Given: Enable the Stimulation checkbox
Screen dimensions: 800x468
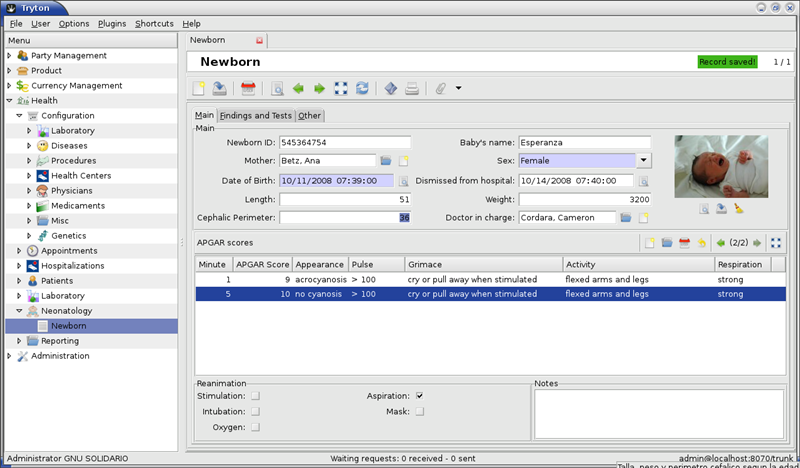Looking at the screenshot, I should [x=255, y=396].
